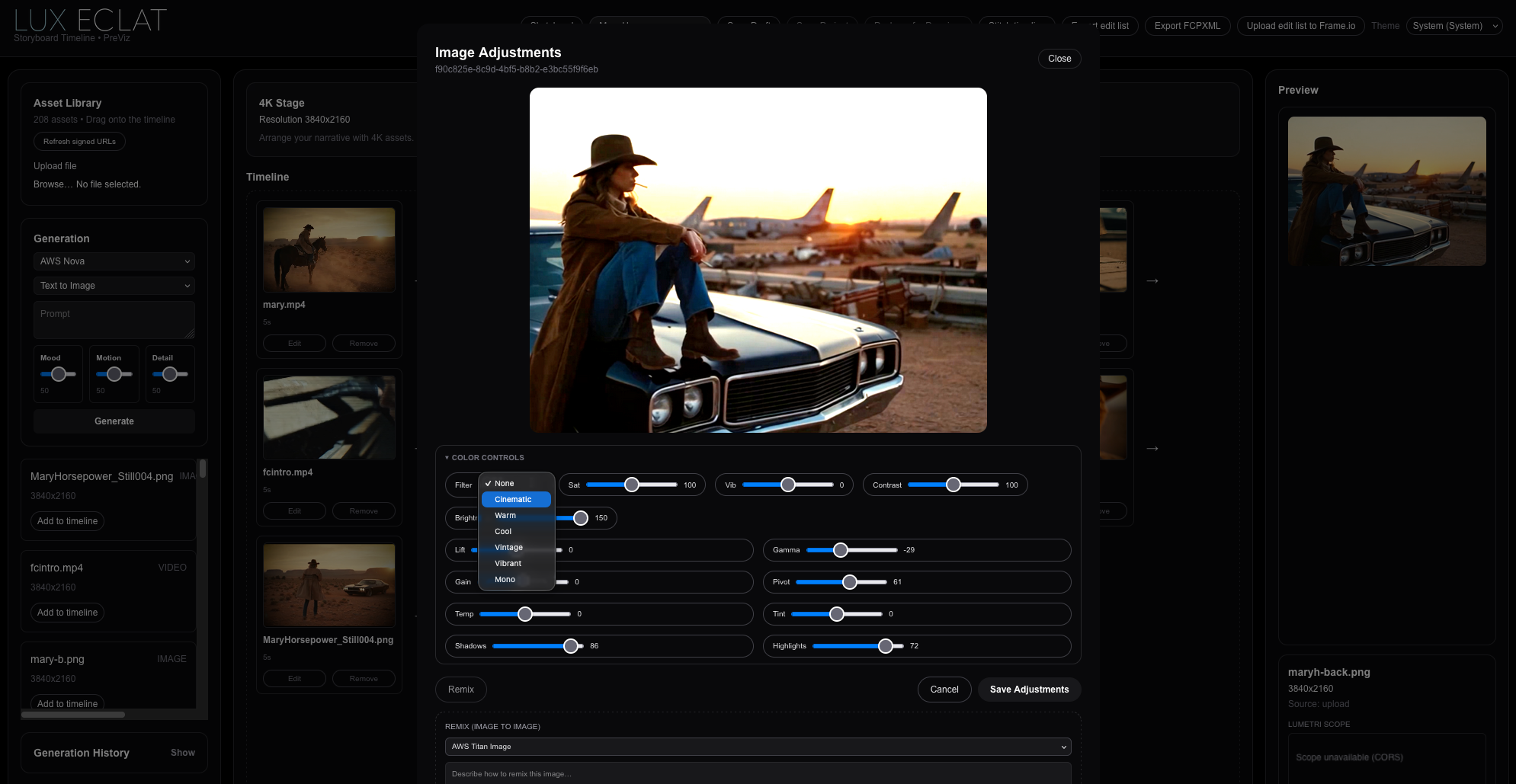Edit the mary.mp4 timeline clip
The image size is (1516, 784).
pos(294,343)
